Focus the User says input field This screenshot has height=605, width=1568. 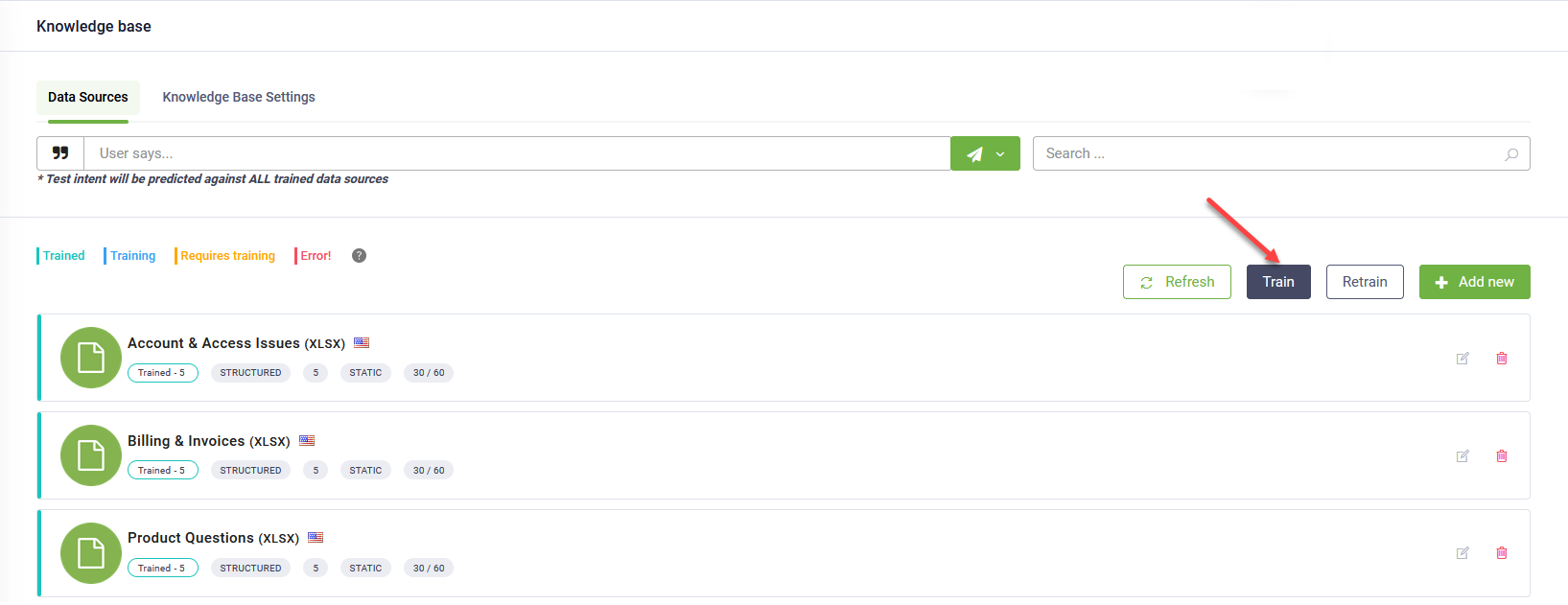[517, 153]
